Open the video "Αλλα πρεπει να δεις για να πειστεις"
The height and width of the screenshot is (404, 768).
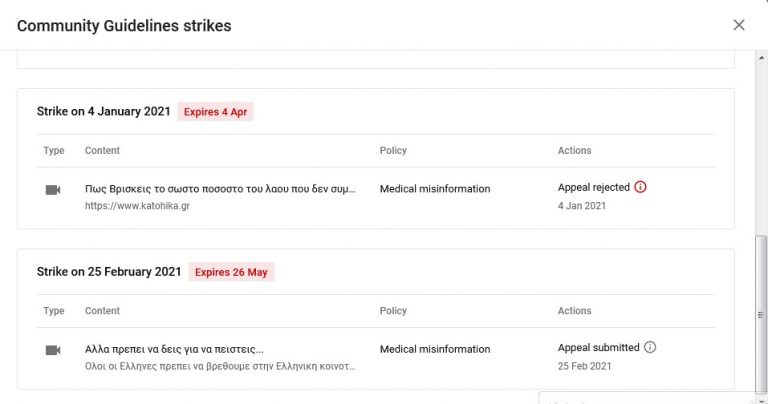tap(175, 349)
